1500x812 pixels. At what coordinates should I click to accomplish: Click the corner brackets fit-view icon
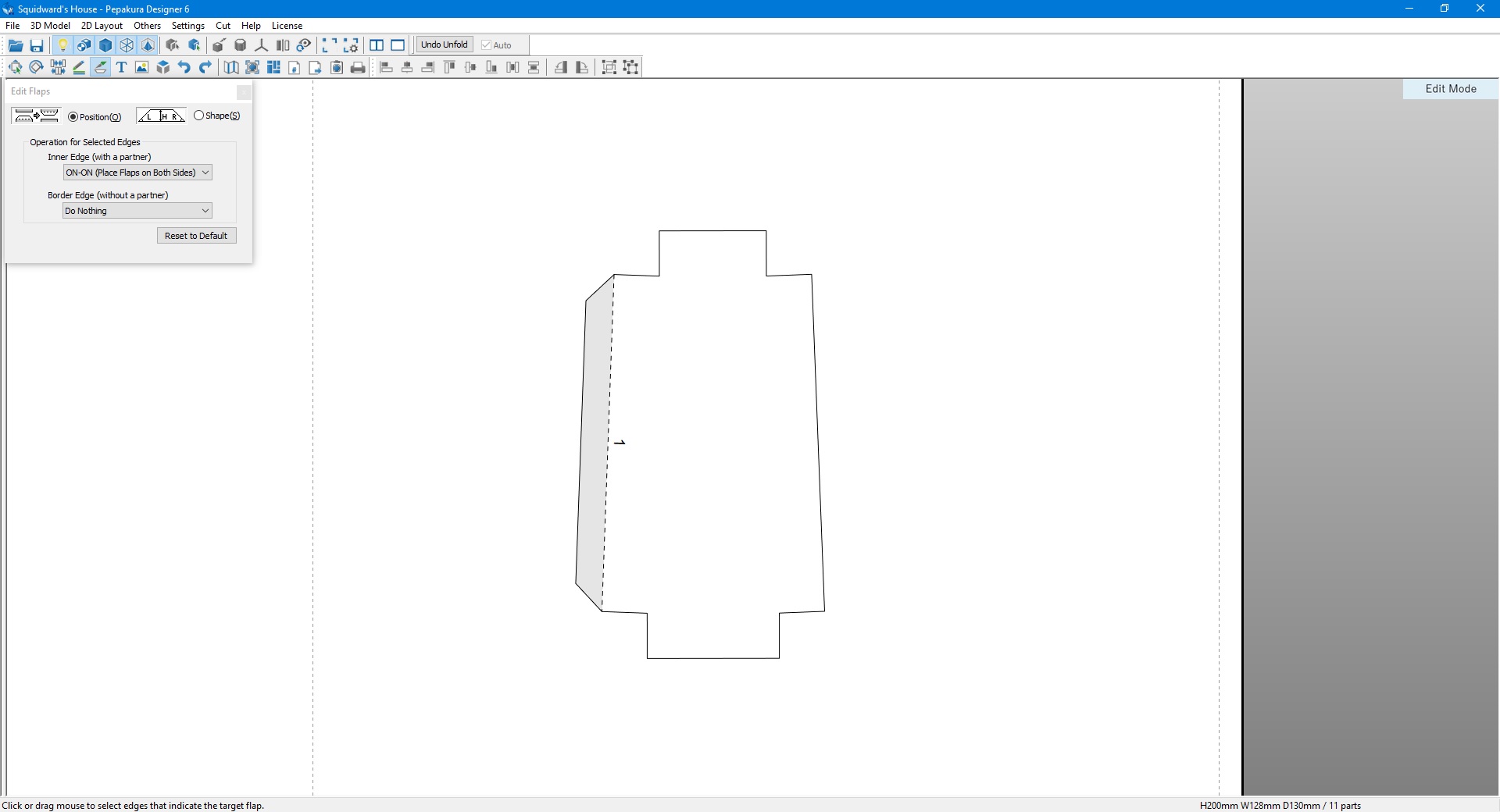click(330, 45)
